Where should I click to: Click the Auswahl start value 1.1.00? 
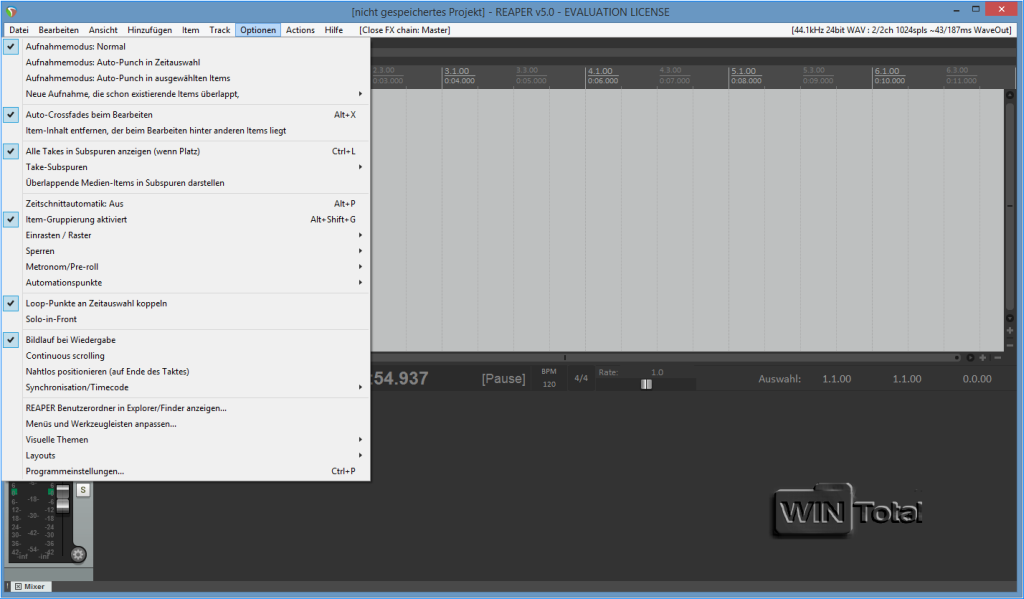tap(837, 379)
